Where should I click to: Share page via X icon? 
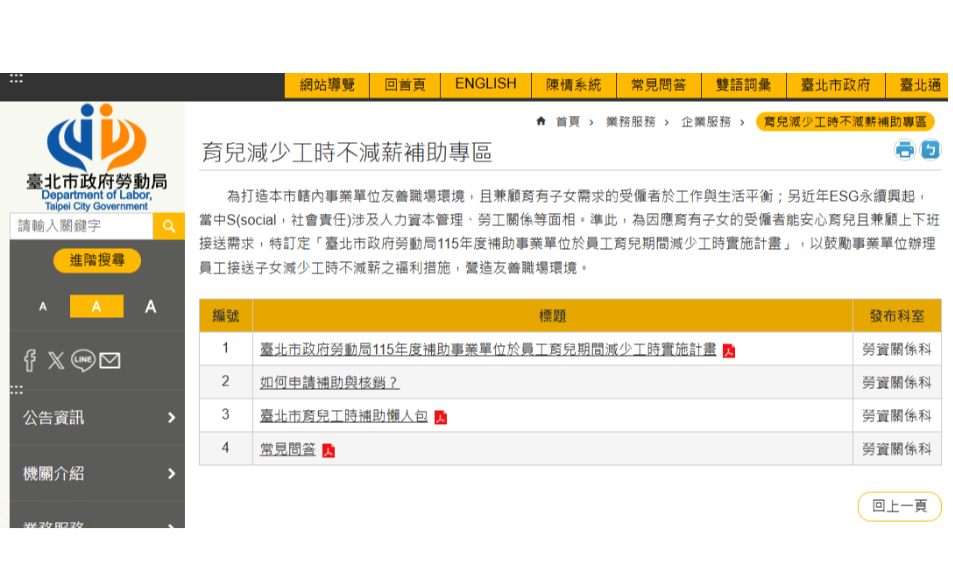coord(56,360)
